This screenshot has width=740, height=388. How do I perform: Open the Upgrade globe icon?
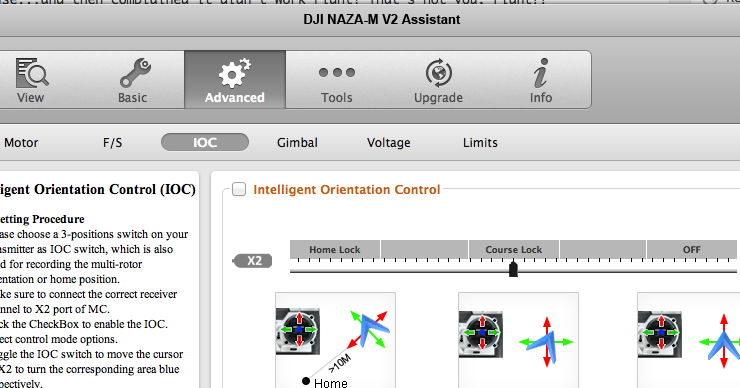coord(438,73)
